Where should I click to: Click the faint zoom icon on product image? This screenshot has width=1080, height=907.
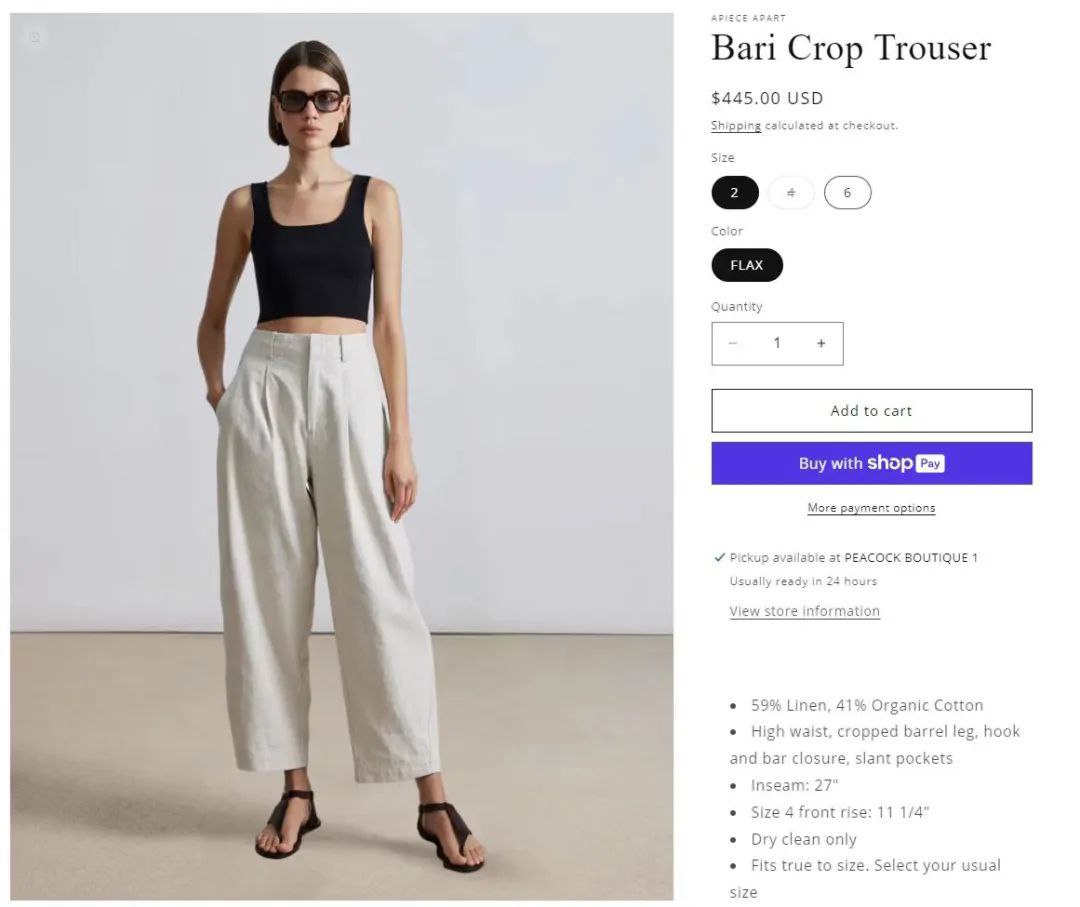coord(35,39)
